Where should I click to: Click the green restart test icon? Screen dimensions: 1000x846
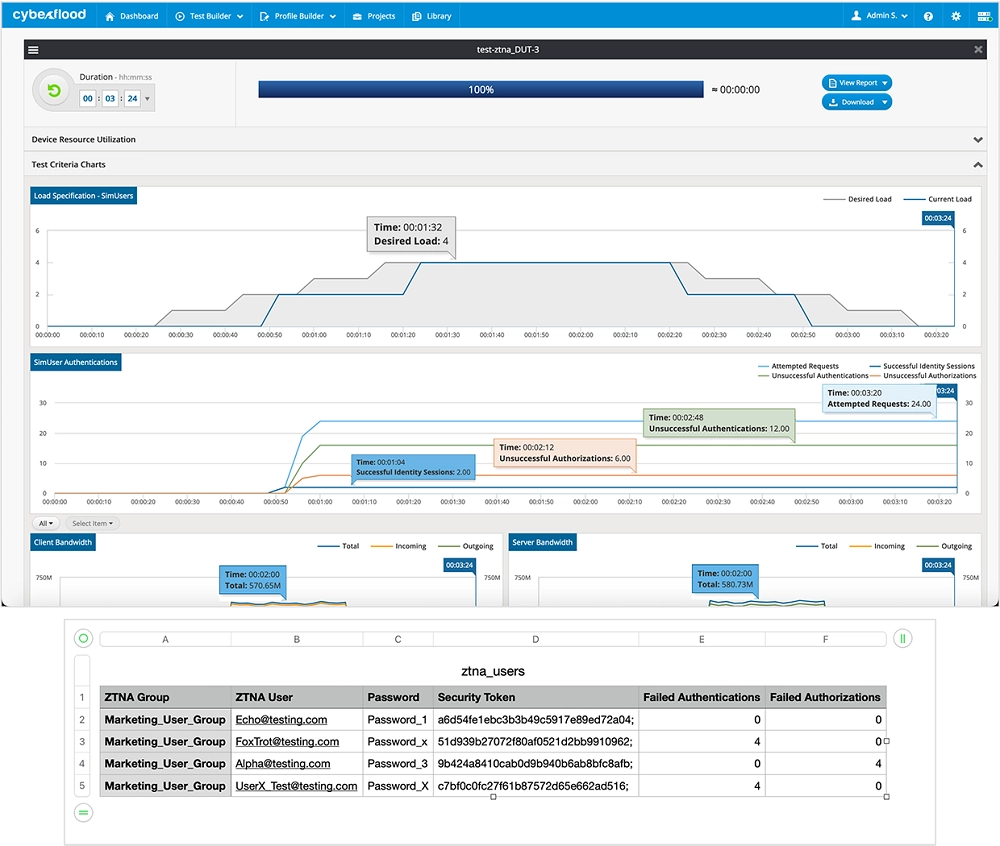coord(54,90)
